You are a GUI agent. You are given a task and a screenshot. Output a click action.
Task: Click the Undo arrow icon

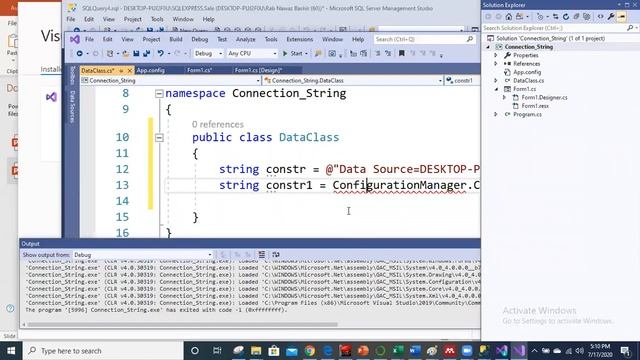(160, 53)
